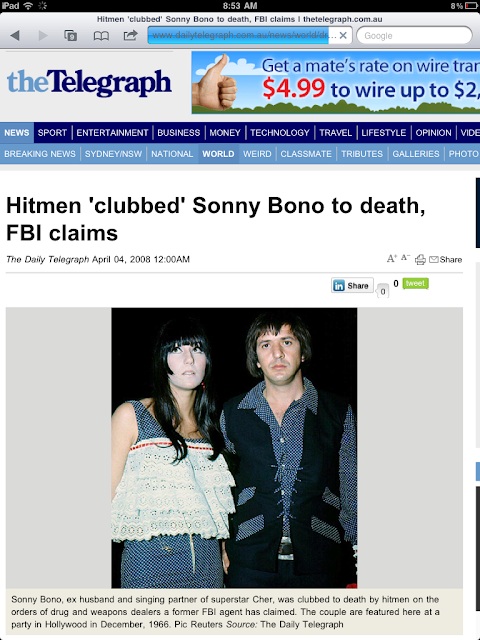Stop page loading with the X icon
The image size is (480, 640).
(x=343, y=36)
